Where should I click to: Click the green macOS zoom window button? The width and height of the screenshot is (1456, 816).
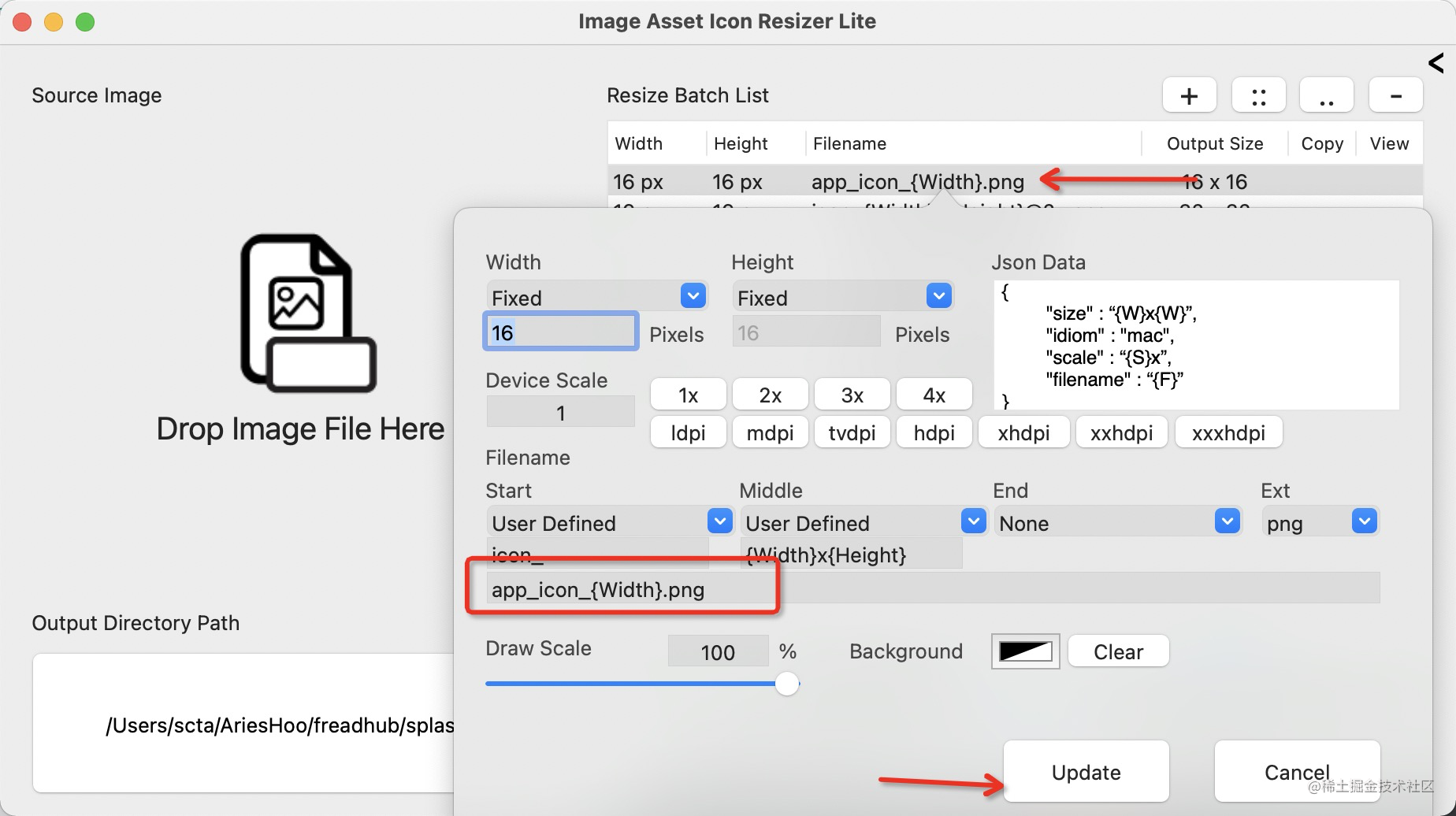click(x=85, y=22)
